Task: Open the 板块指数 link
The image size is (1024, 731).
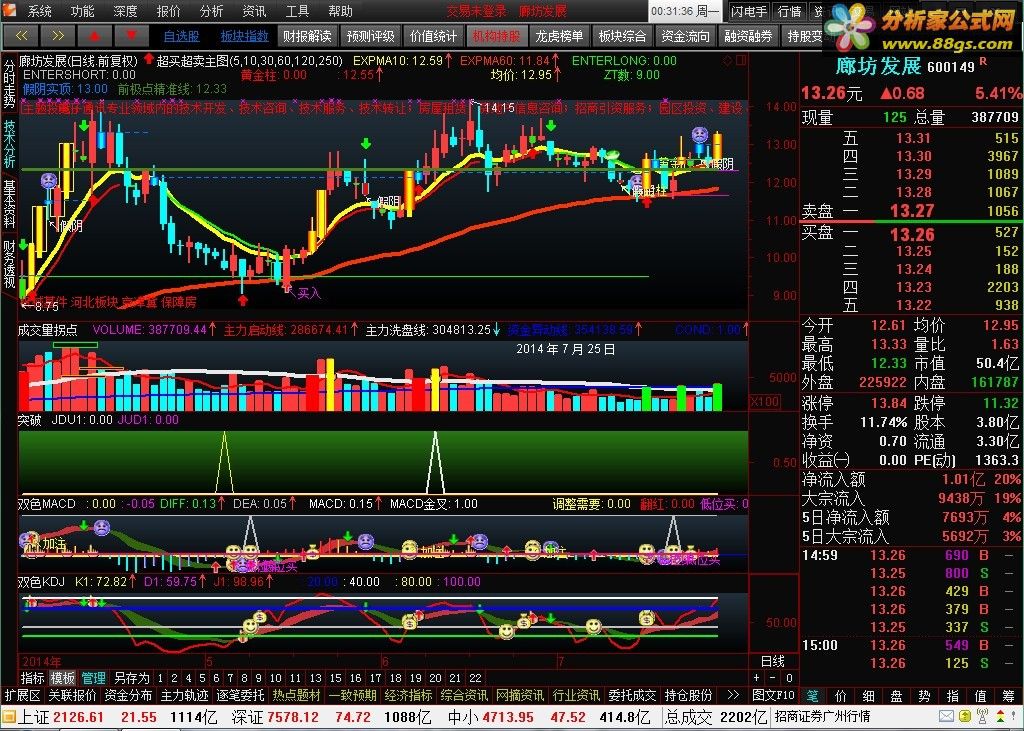Action: (x=244, y=37)
